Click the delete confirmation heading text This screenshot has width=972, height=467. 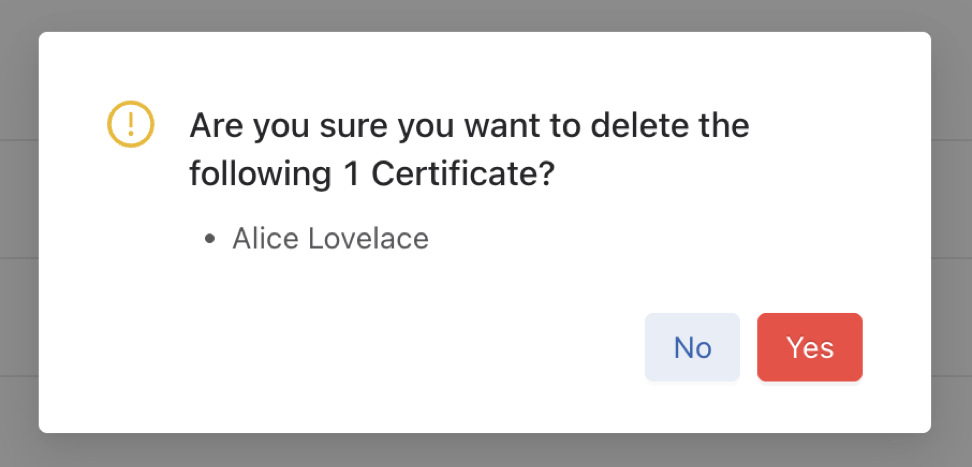tap(468, 127)
